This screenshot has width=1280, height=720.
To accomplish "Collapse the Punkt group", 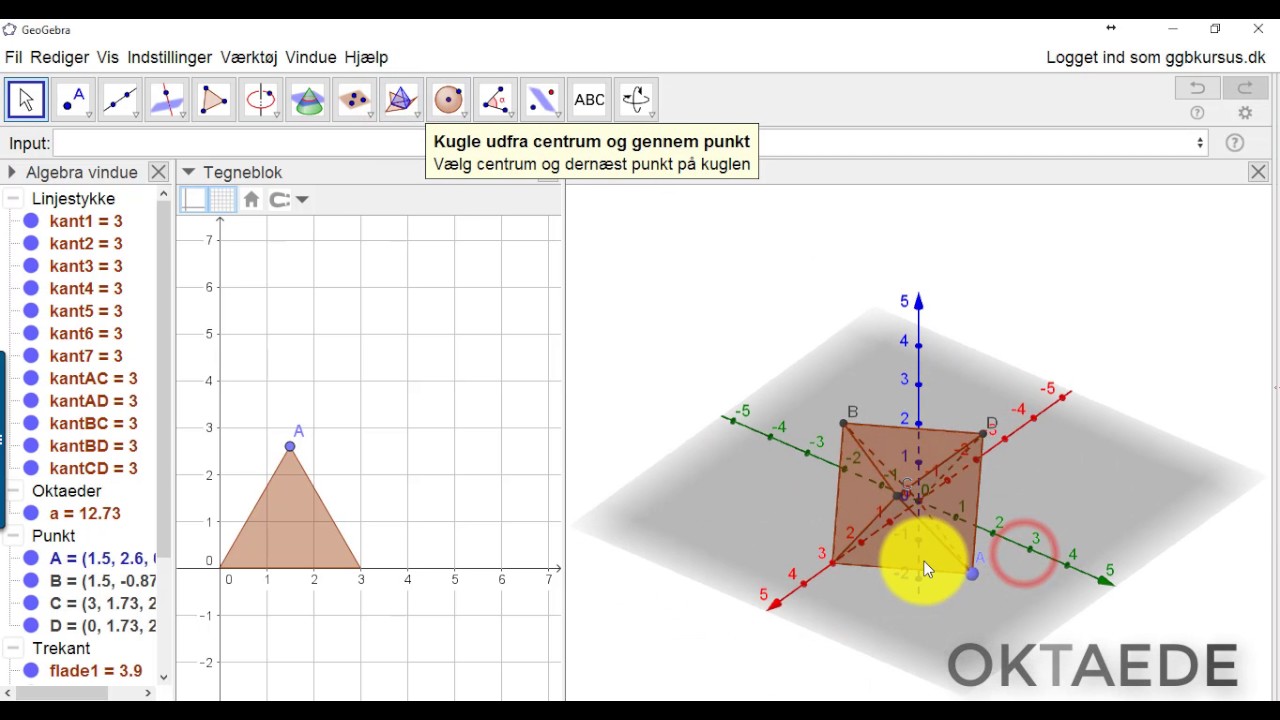I will [x=14, y=536].
